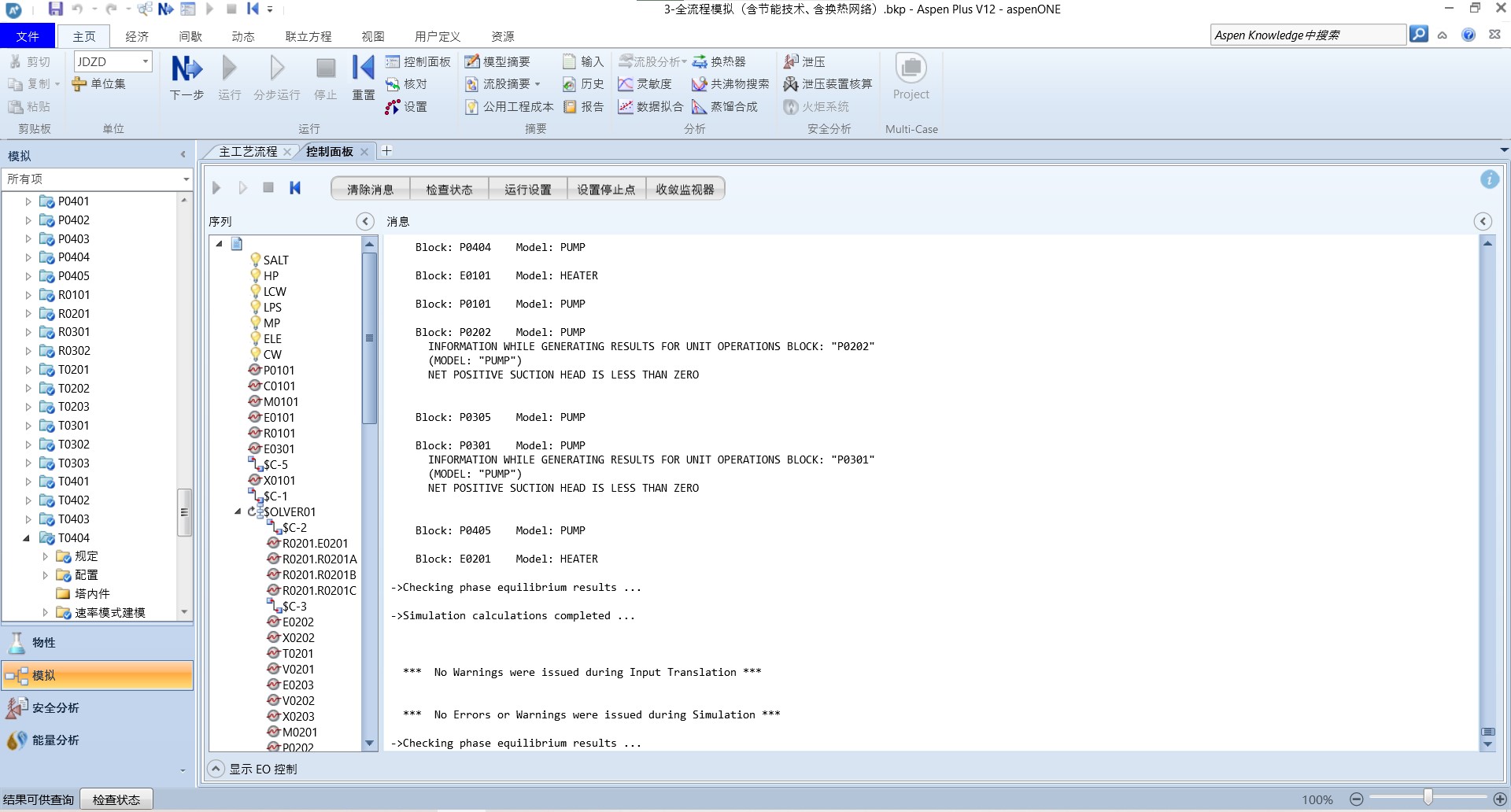Click the blue info icon in control panel
This screenshot has height=812, width=1511.
(x=1490, y=179)
